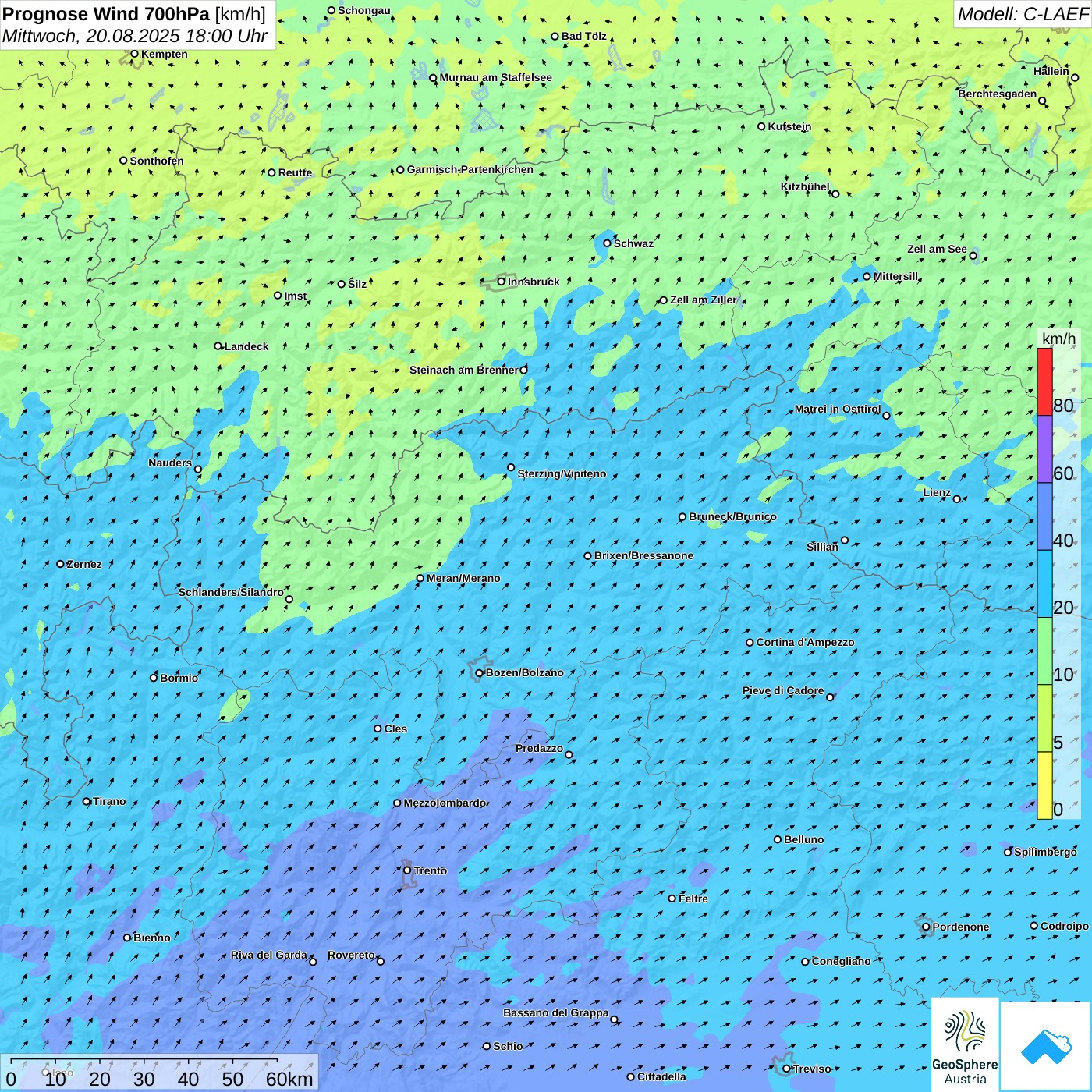This screenshot has height=1092, width=1092.
Task: Pick the yellow legend color band 0–5
Action: (1044, 785)
